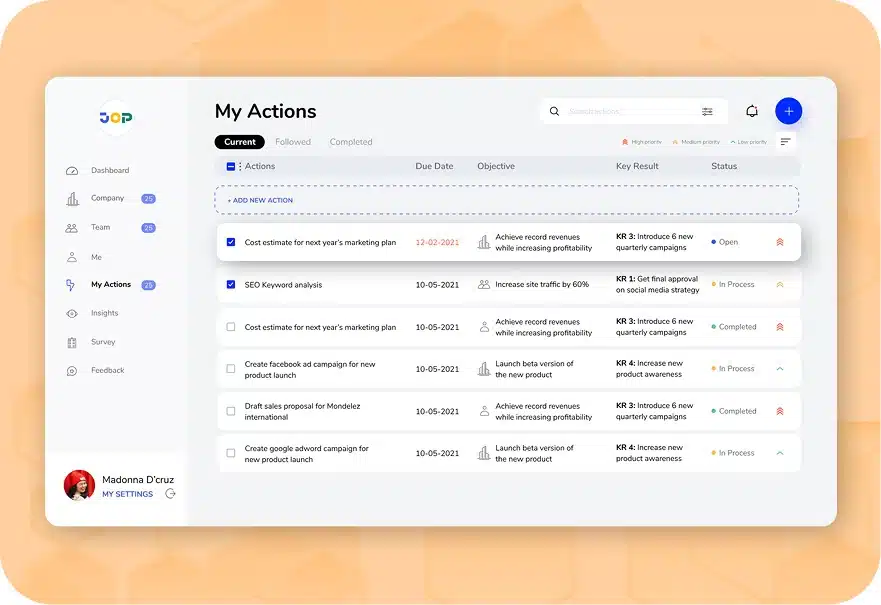Open the Followed actions tab
This screenshot has width=881, height=605.
click(293, 141)
